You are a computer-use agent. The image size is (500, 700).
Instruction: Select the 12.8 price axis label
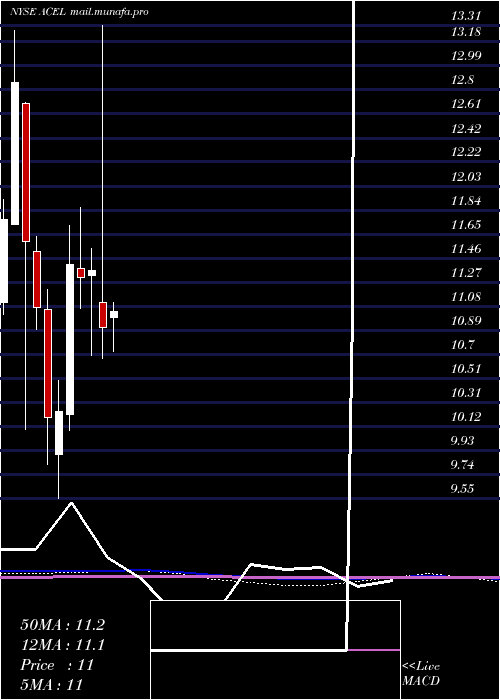[x=462, y=80]
